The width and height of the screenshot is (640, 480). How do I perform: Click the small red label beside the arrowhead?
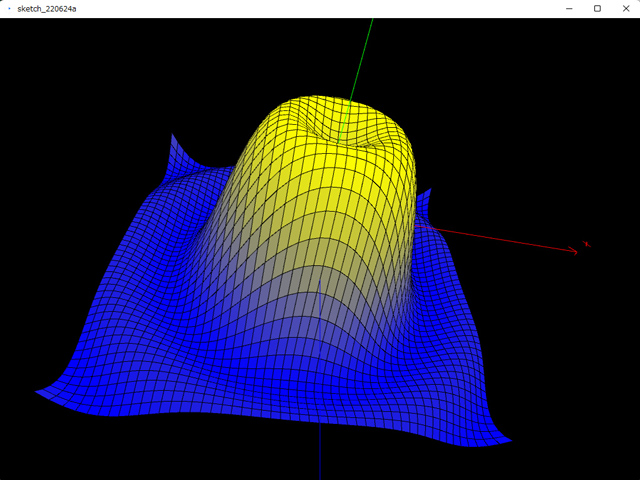[587, 243]
